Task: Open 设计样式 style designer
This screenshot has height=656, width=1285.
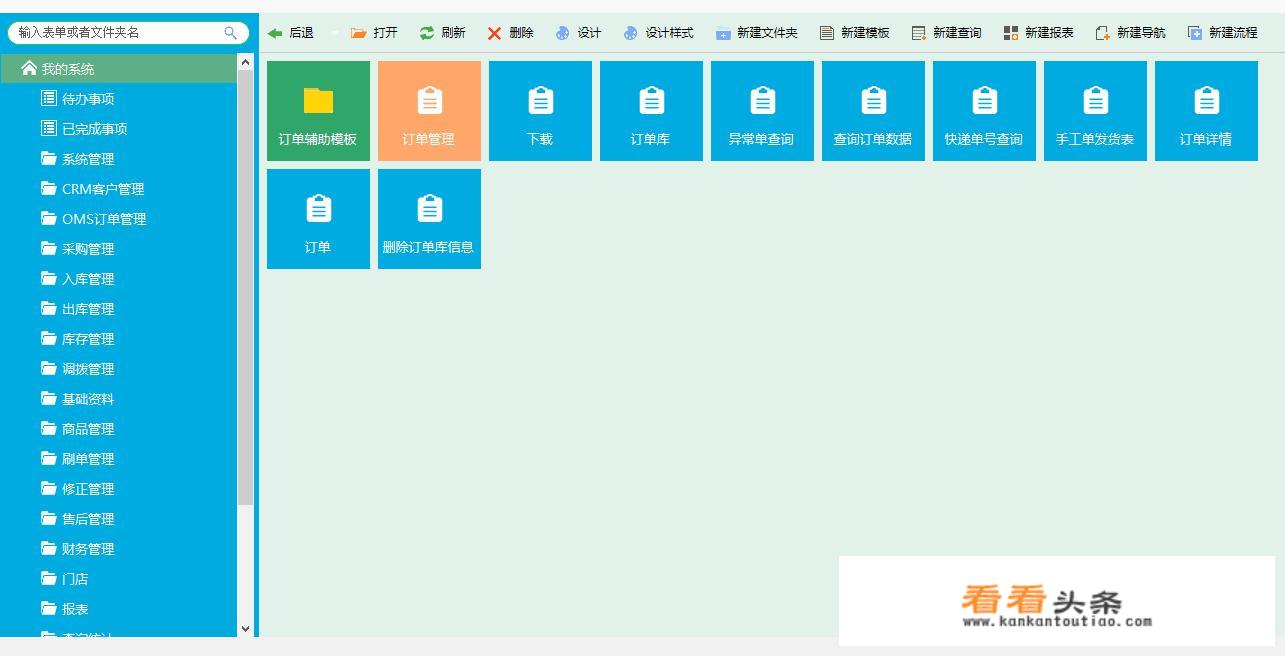Action: tap(658, 33)
